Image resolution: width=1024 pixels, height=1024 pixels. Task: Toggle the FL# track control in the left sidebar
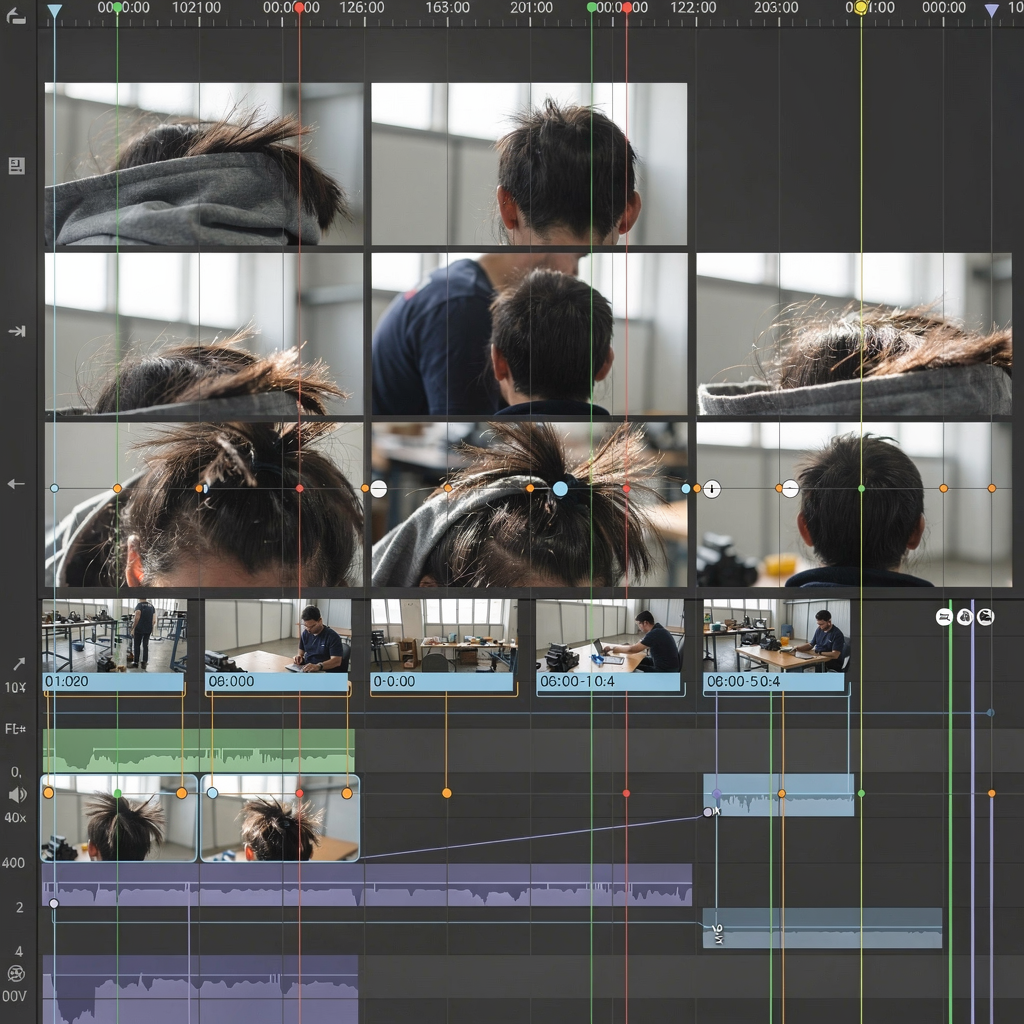coord(15,728)
